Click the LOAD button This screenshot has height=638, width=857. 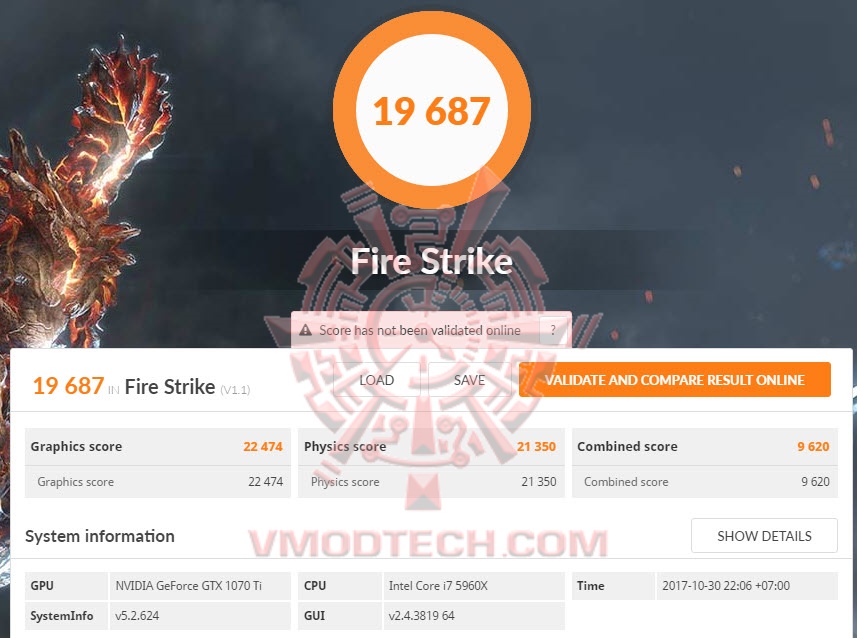click(x=377, y=380)
